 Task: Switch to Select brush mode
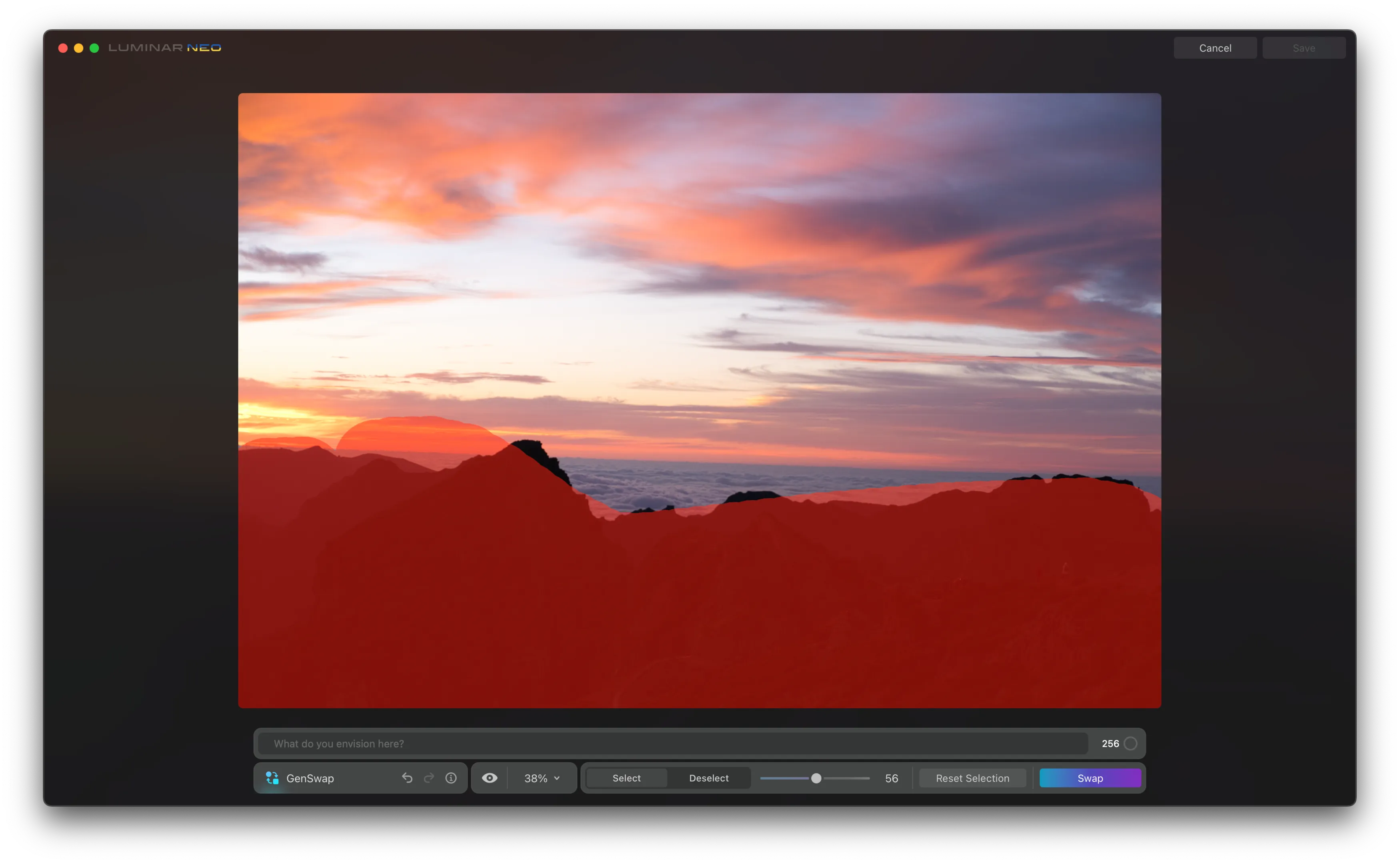[626, 778]
